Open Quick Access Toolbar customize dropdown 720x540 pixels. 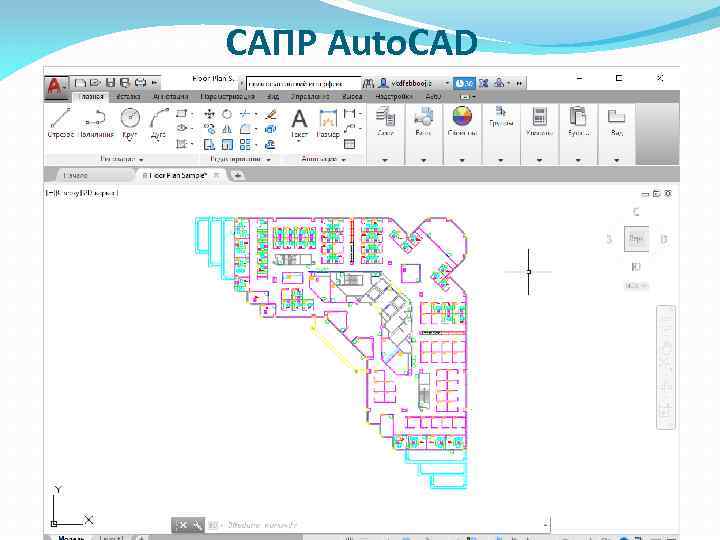tap(155, 83)
